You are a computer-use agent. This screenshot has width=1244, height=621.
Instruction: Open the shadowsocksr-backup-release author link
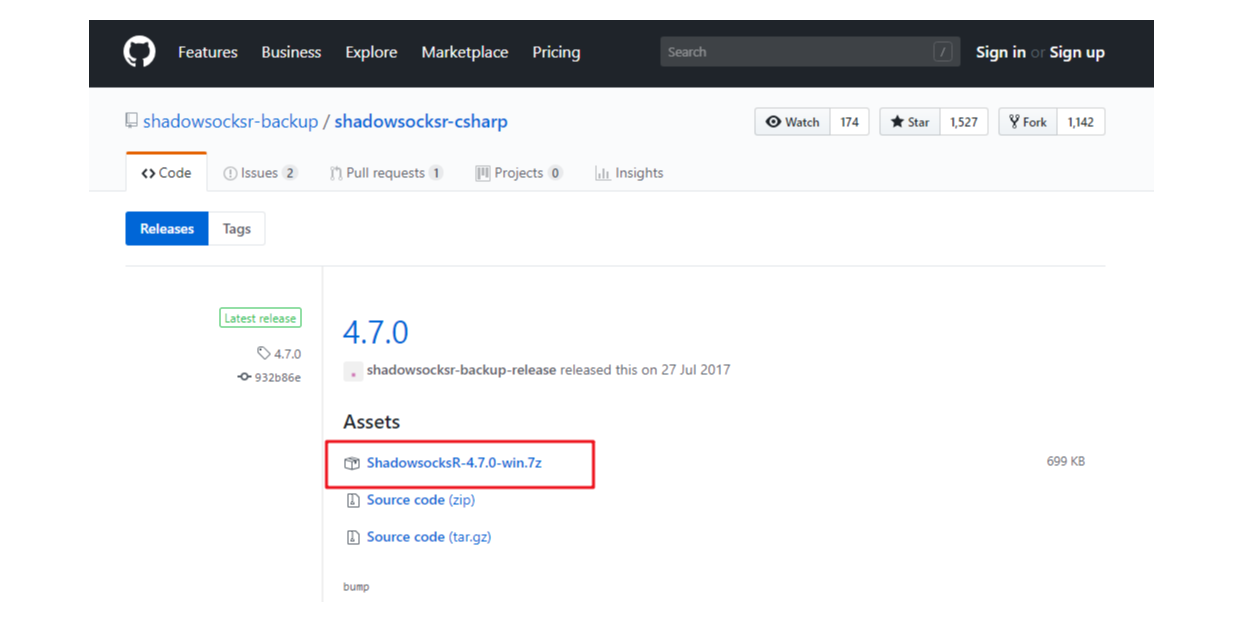(461, 370)
